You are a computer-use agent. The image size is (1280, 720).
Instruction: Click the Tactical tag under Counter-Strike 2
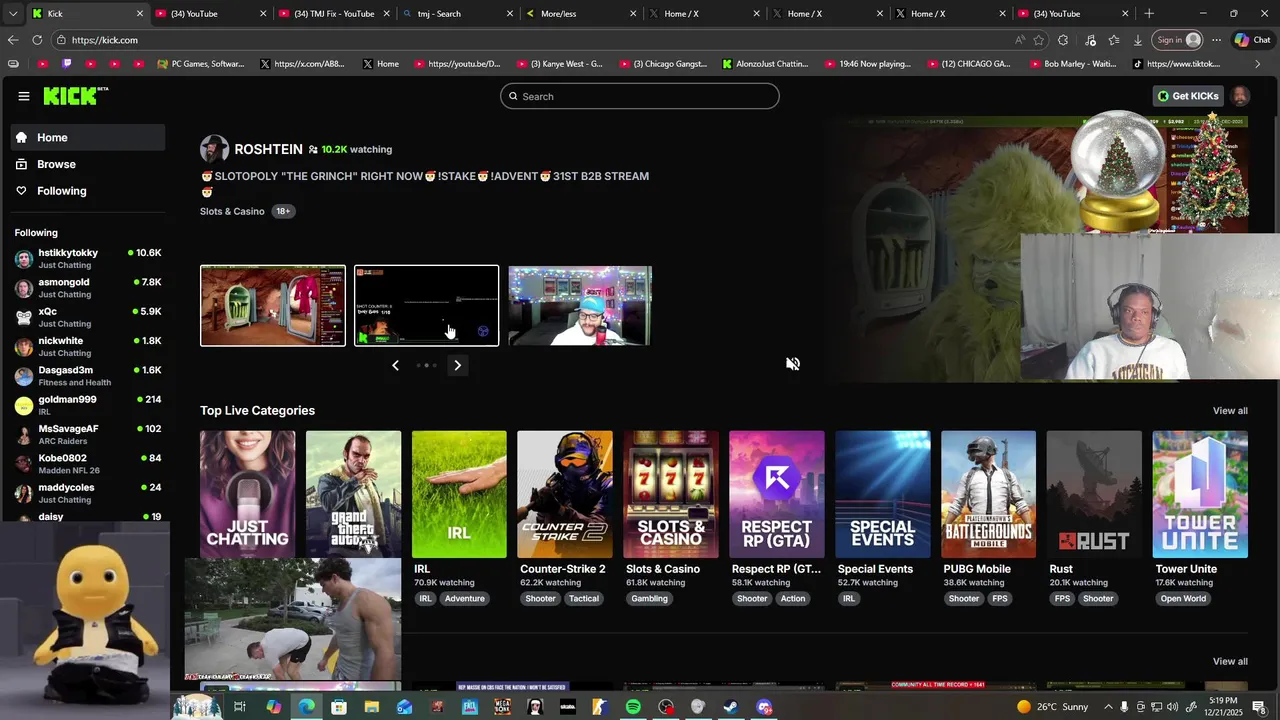coord(584,599)
